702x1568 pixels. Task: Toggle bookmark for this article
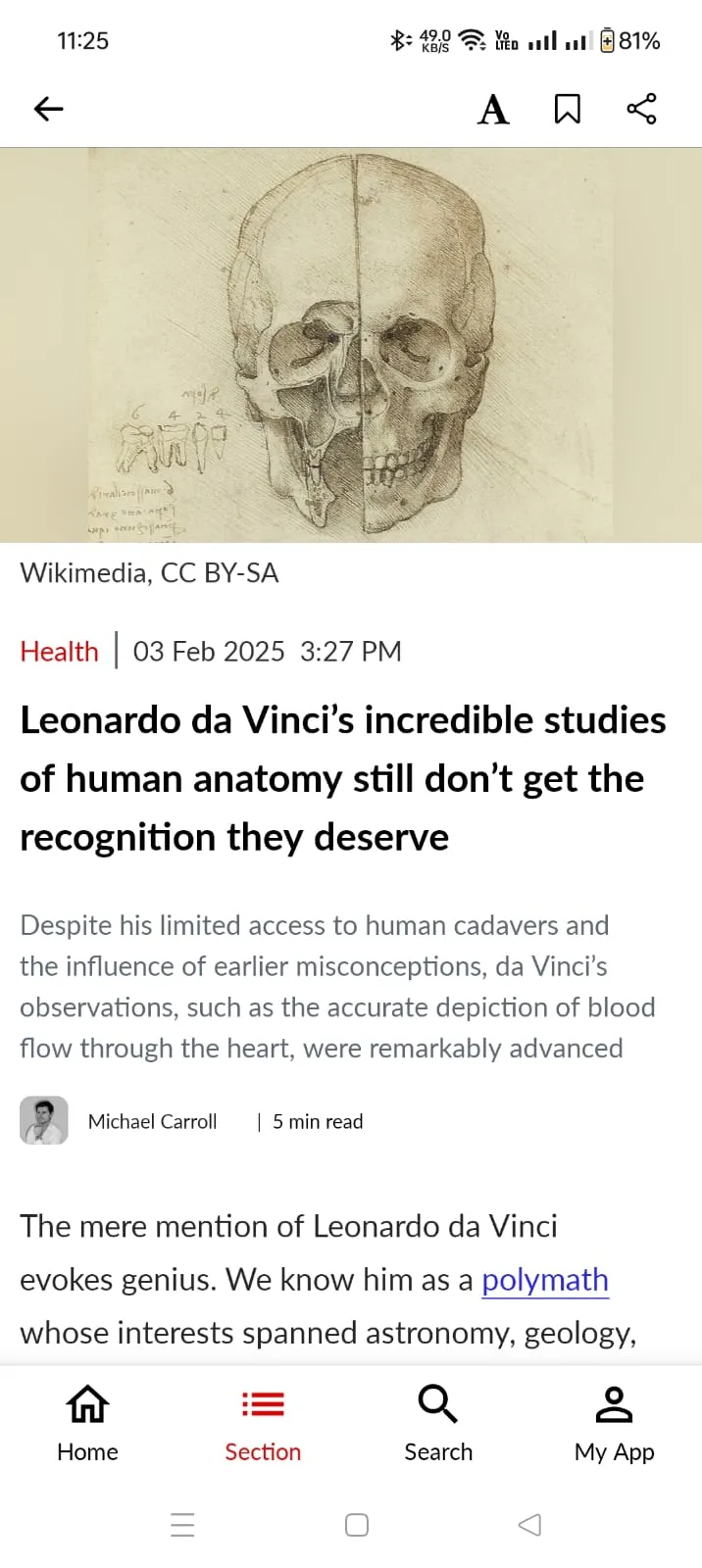[x=567, y=109]
